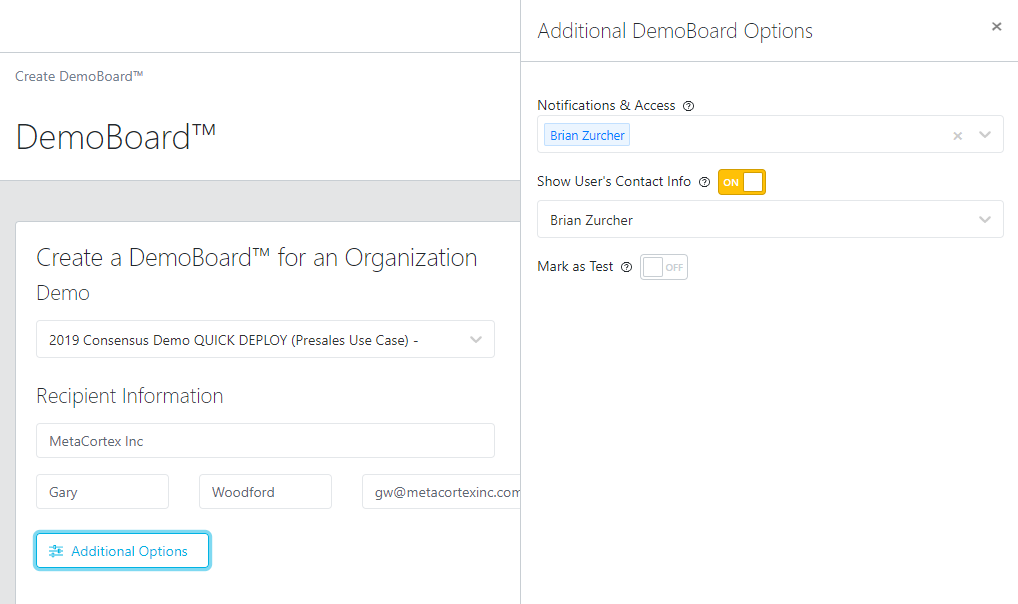Turn off Show User's Contact Info
The width and height of the screenshot is (1018, 604).
click(741, 182)
